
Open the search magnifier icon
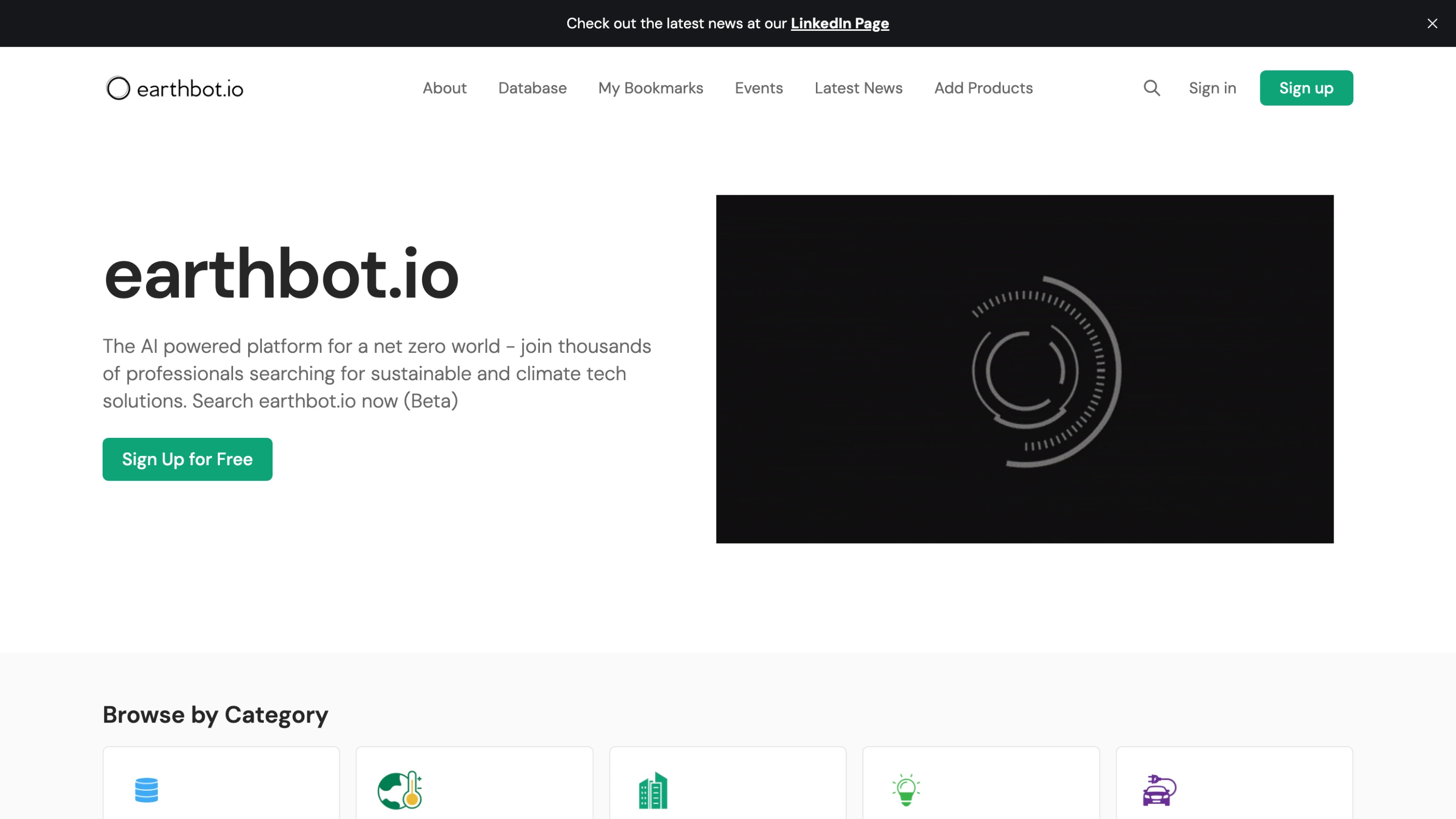(1151, 88)
